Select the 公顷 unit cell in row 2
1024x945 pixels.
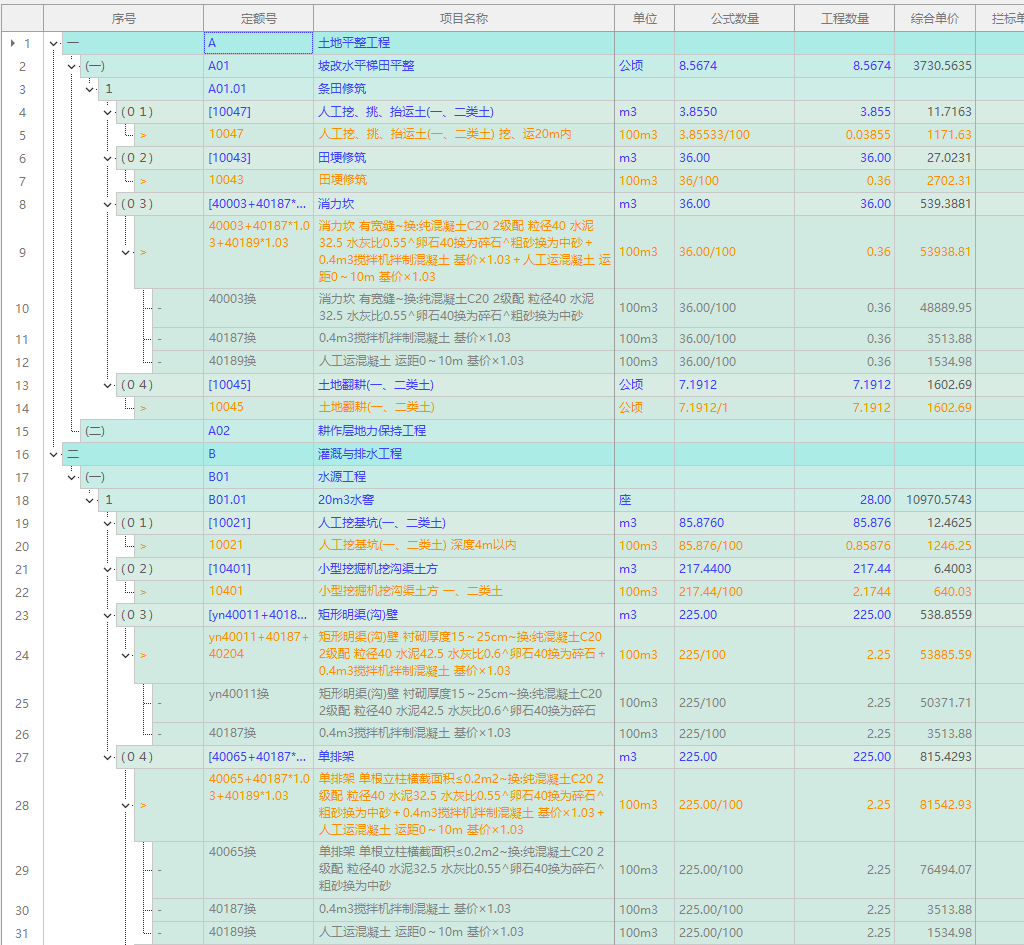(645, 66)
